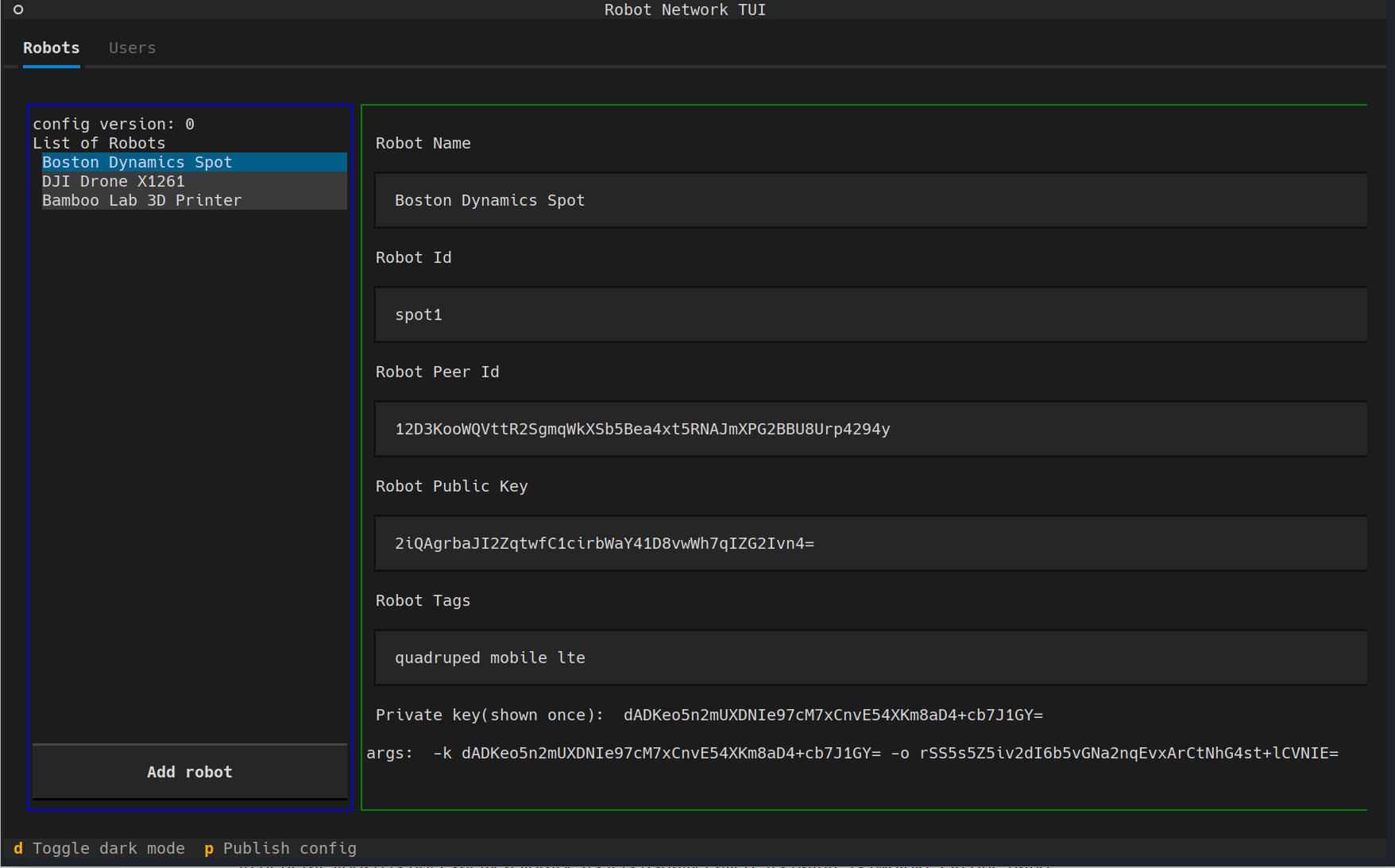Screen dimensions: 1395x868
Task: Edit the Robot Tags input field
Action: pyautogui.click(x=870, y=658)
